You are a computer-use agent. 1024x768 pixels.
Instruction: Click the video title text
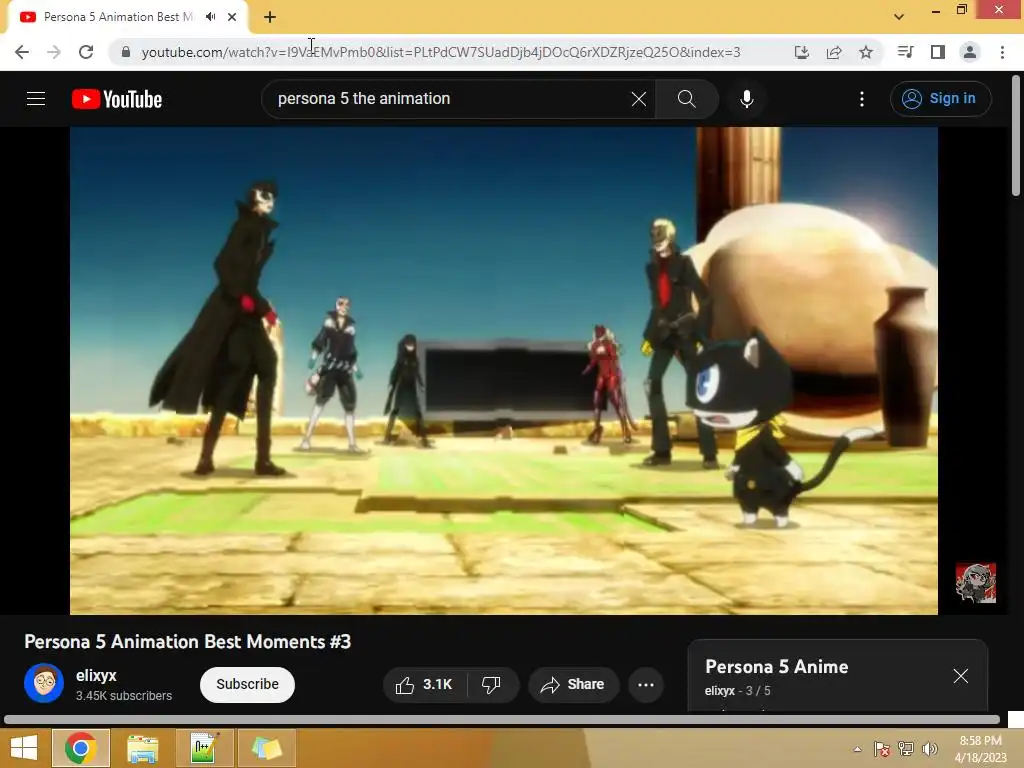point(187,642)
